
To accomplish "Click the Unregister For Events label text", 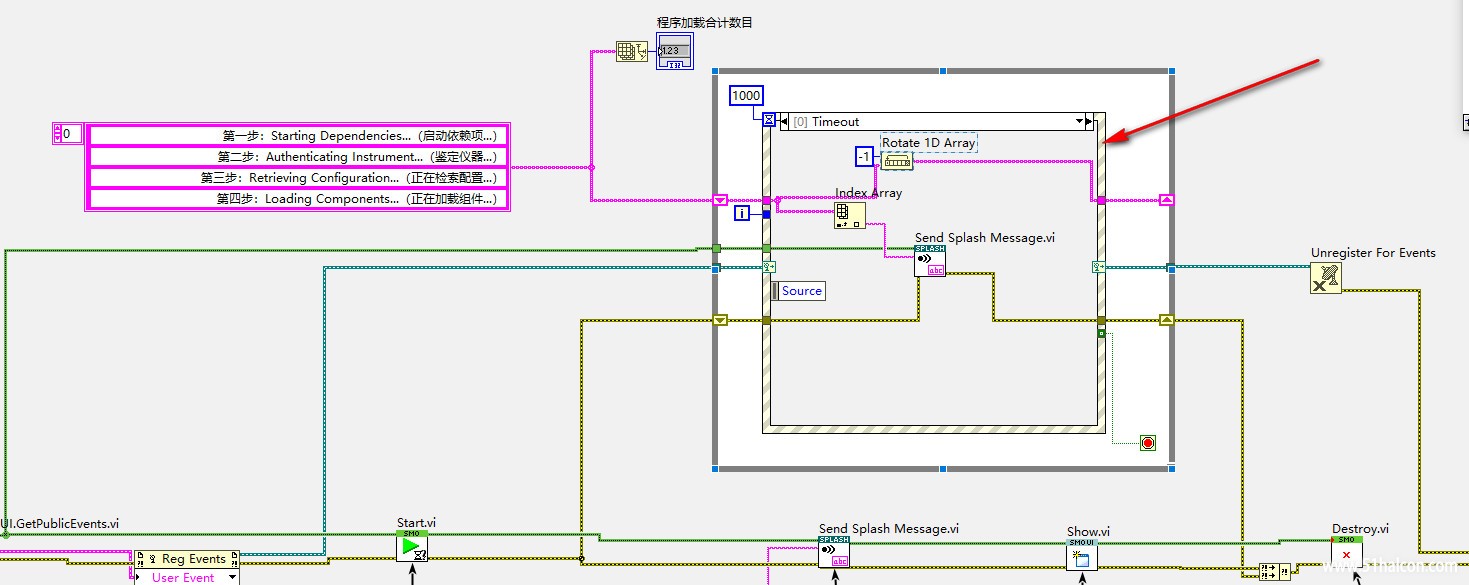I will 1373,253.
